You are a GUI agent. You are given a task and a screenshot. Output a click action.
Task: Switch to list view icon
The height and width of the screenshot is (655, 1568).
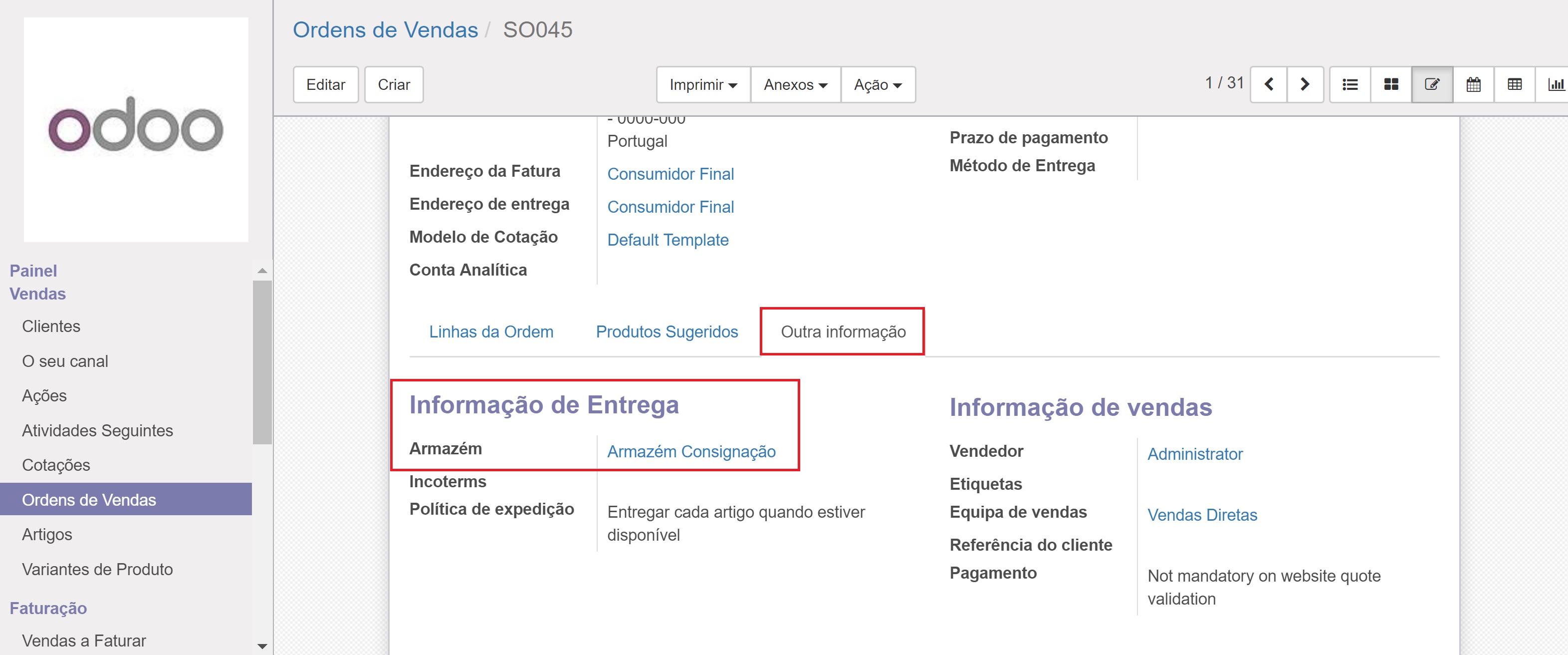[x=1349, y=84]
